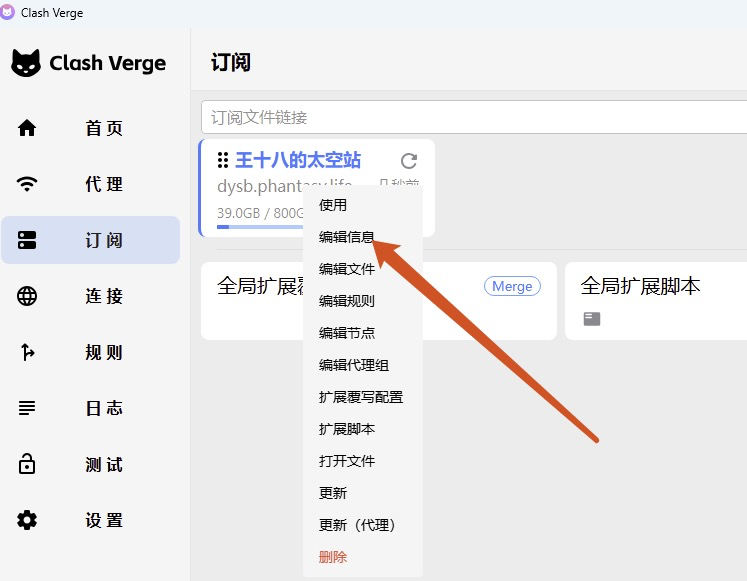
Task: Click the drag handle on subscription card
Action: click(223, 161)
